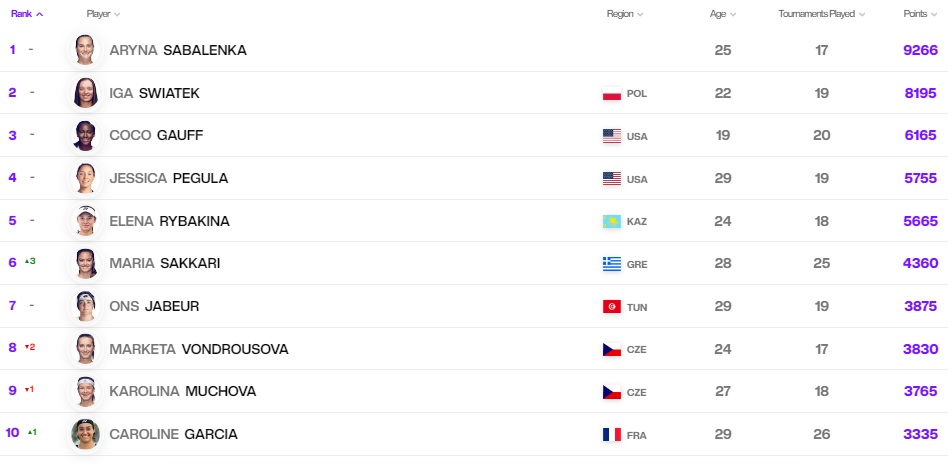
Task: Click the Poland flag icon
Action: [x=612, y=94]
